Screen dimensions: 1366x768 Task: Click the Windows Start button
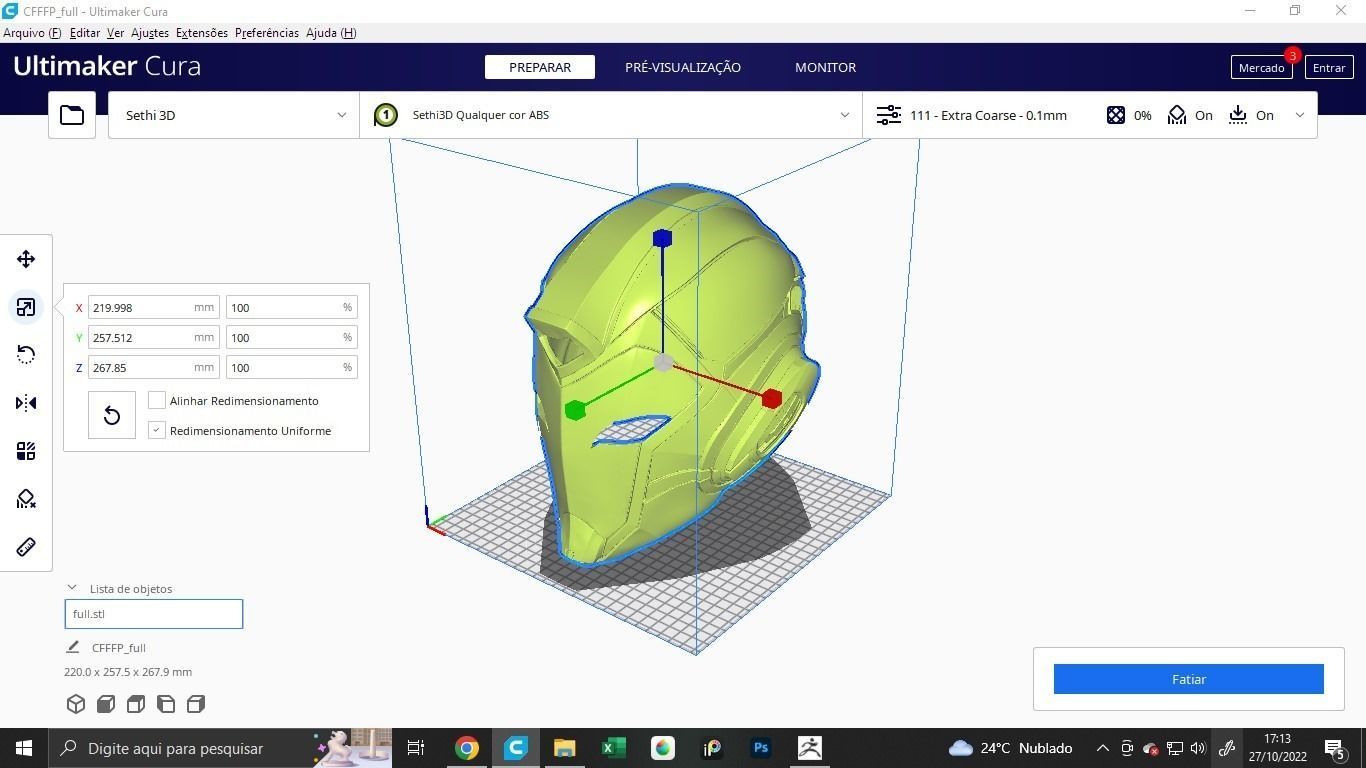pyautogui.click(x=24, y=748)
